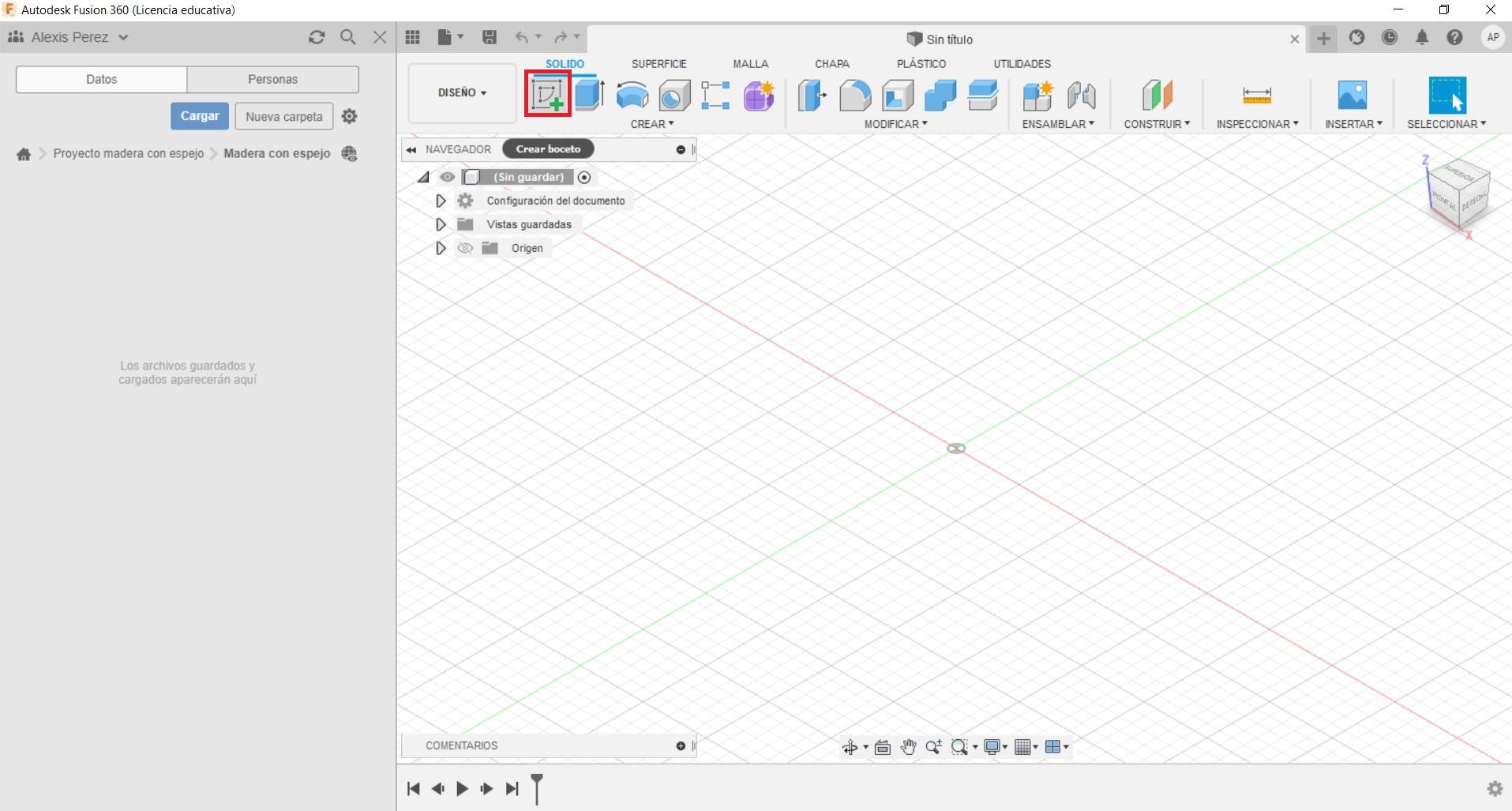Screen dimensions: 1512x811
Task: Switch to the UTILIDADES tab
Action: pos(1022,64)
